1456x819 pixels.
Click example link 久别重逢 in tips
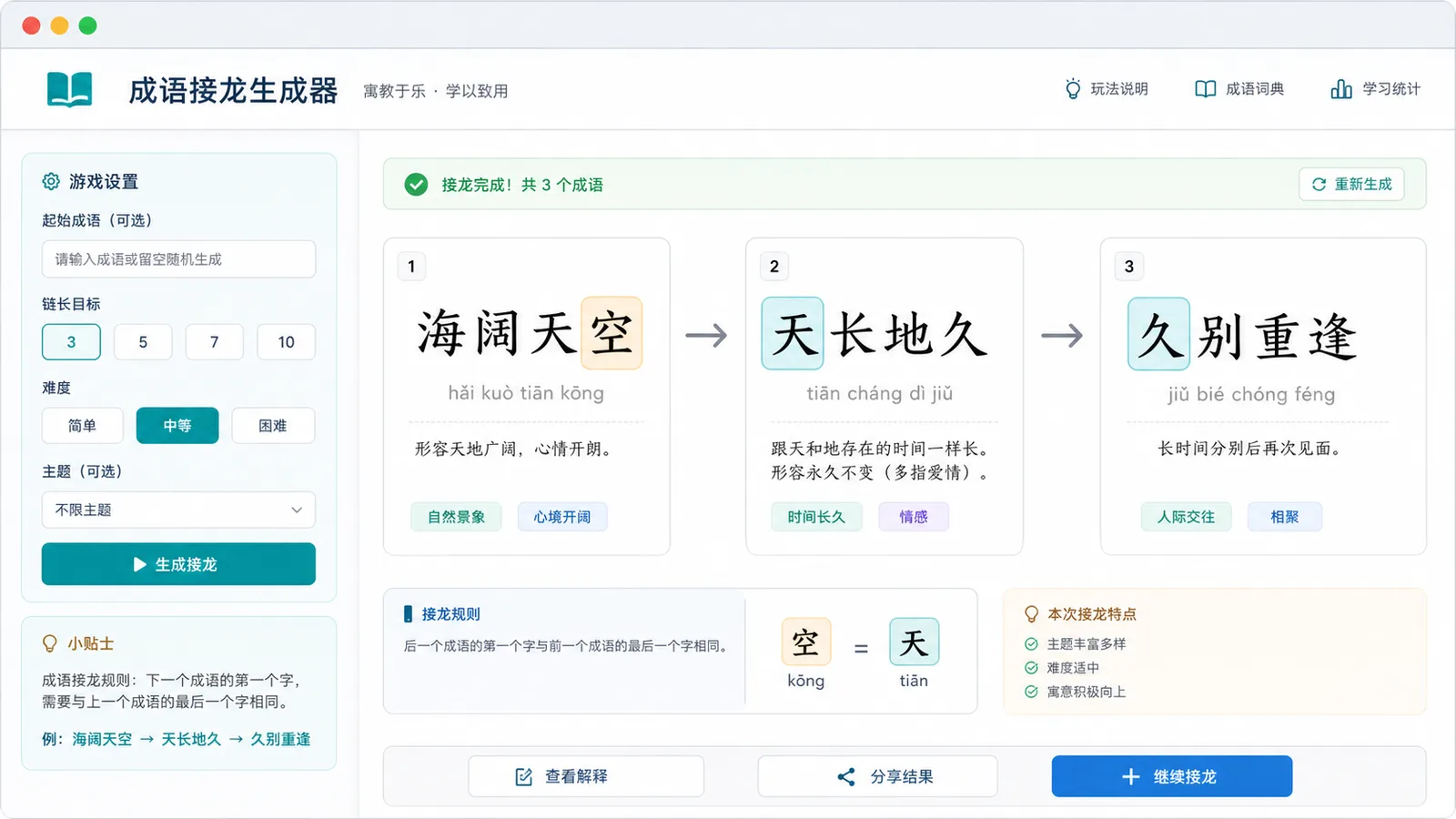(280, 740)
